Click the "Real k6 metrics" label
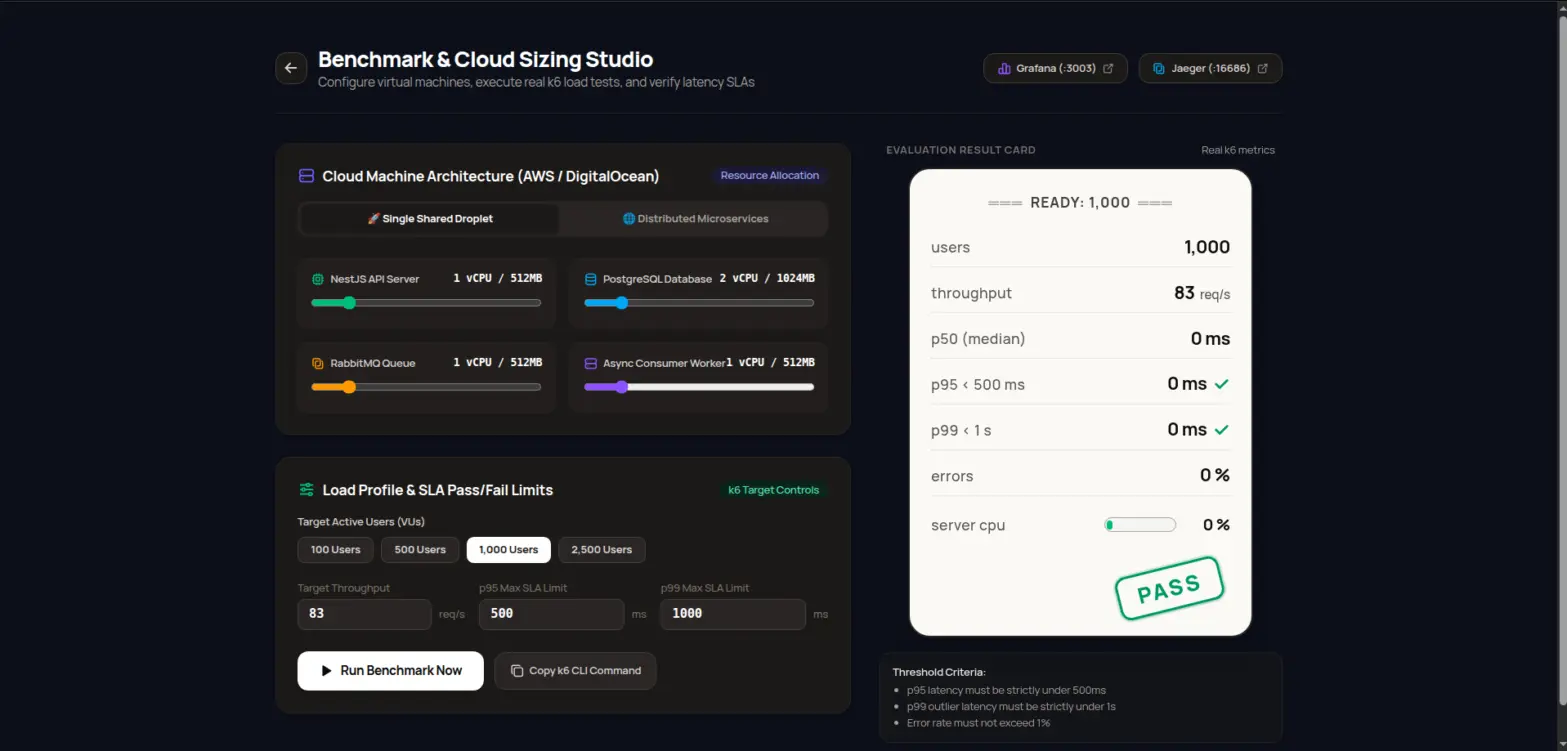 pos(1238,150)
